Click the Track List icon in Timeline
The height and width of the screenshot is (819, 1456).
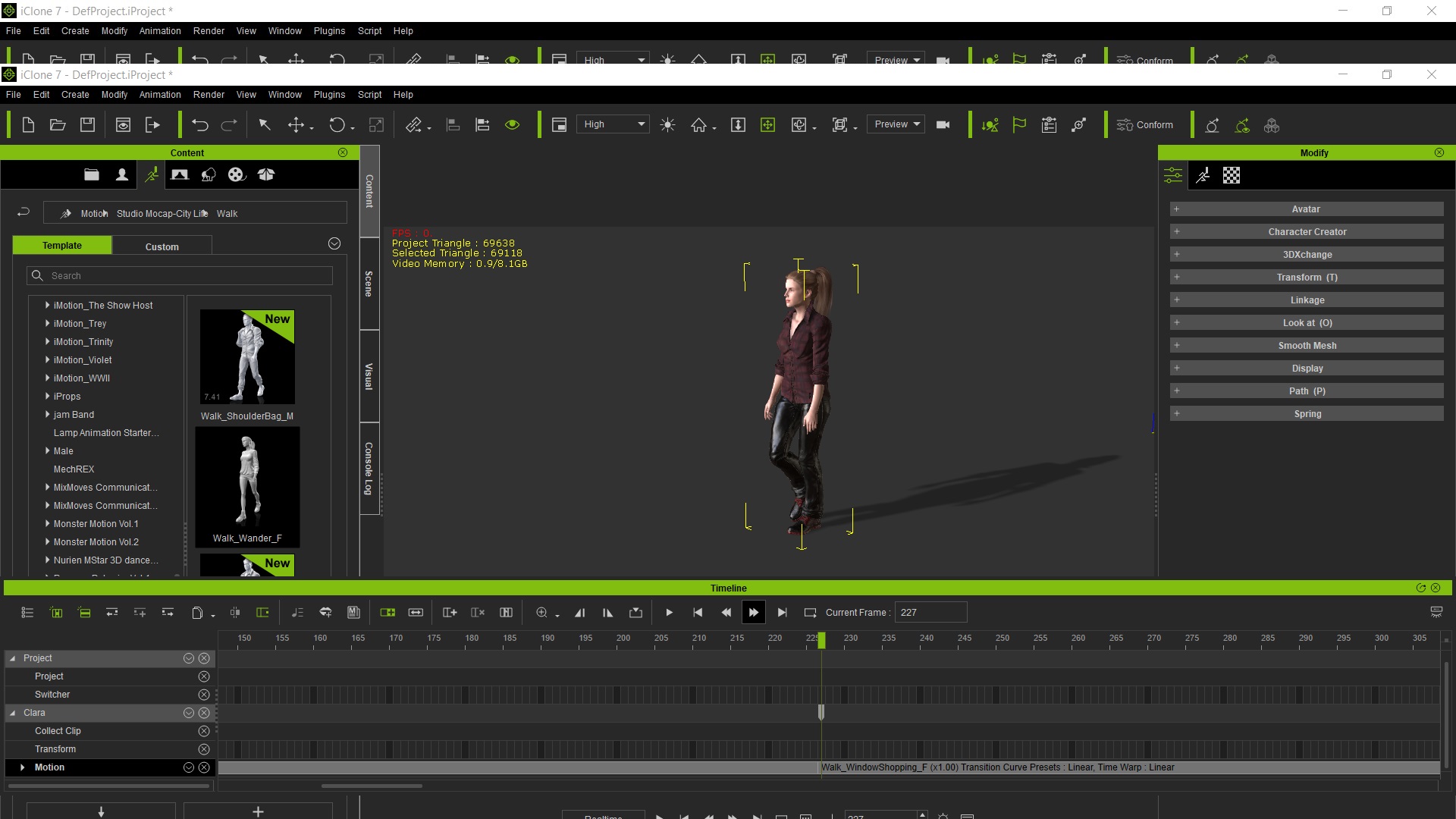pos(27,613)
